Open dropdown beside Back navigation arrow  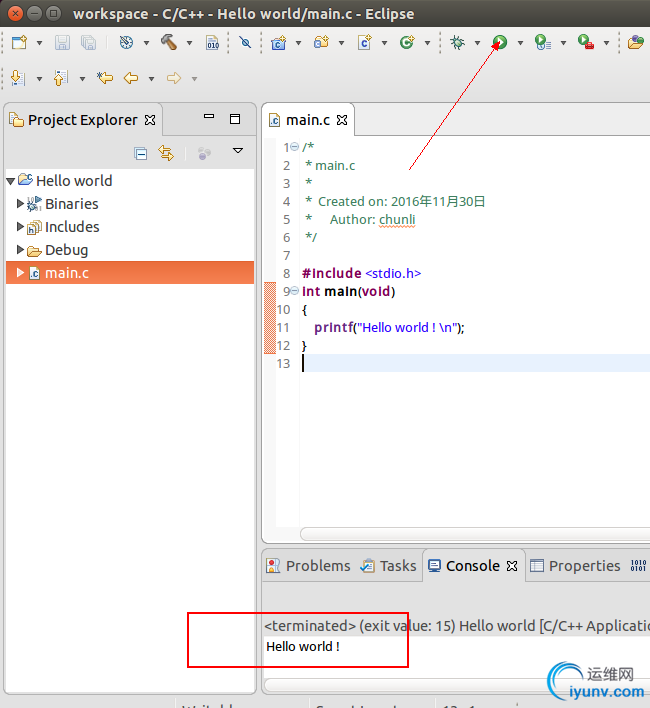click(x=151, y=79)
